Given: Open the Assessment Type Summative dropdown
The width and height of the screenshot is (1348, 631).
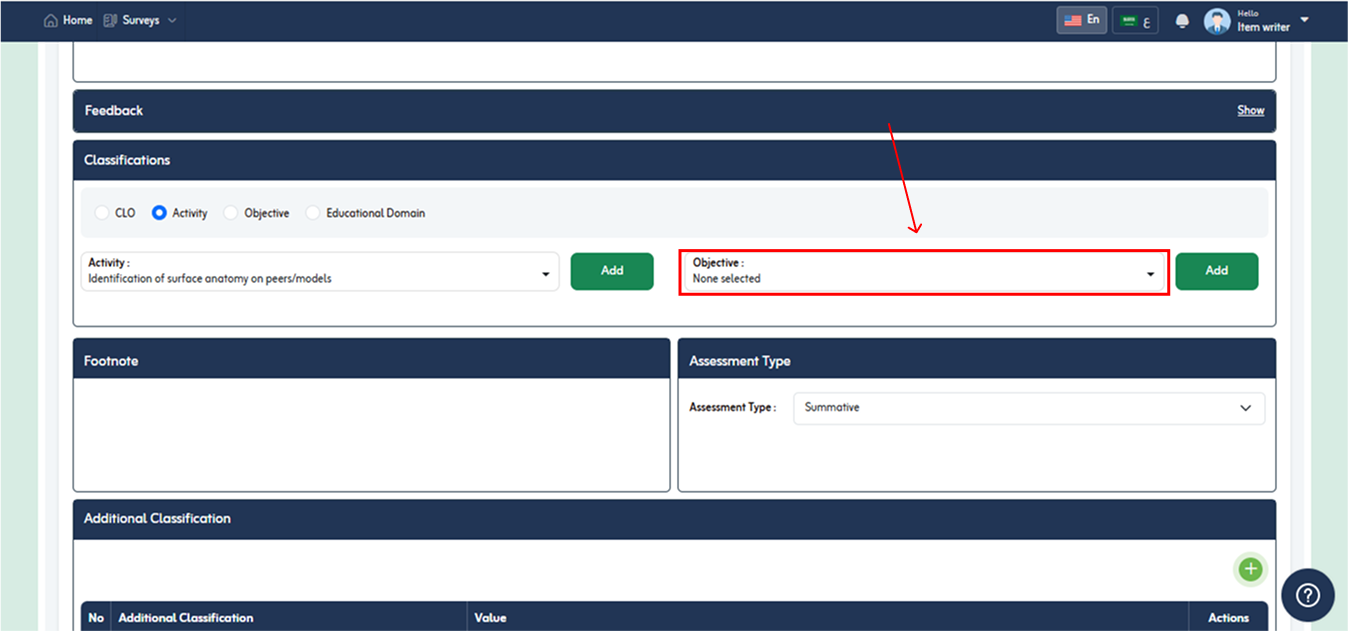Looking at the screenshot, I should [1029, 408].
